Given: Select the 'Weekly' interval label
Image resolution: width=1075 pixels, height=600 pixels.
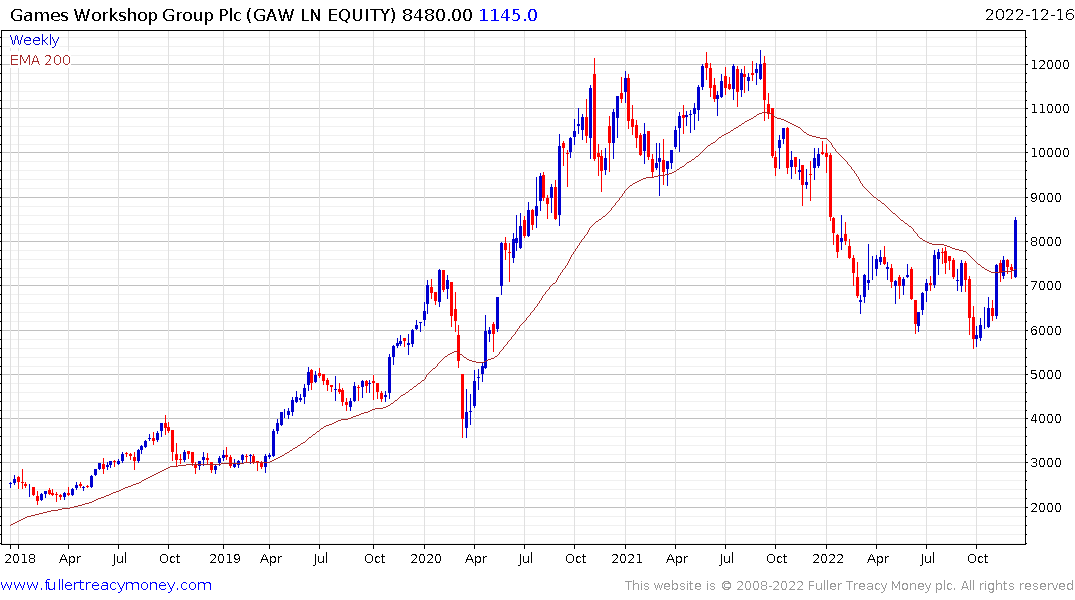Looking at the screenshot, I should click(x=34, y=40).
